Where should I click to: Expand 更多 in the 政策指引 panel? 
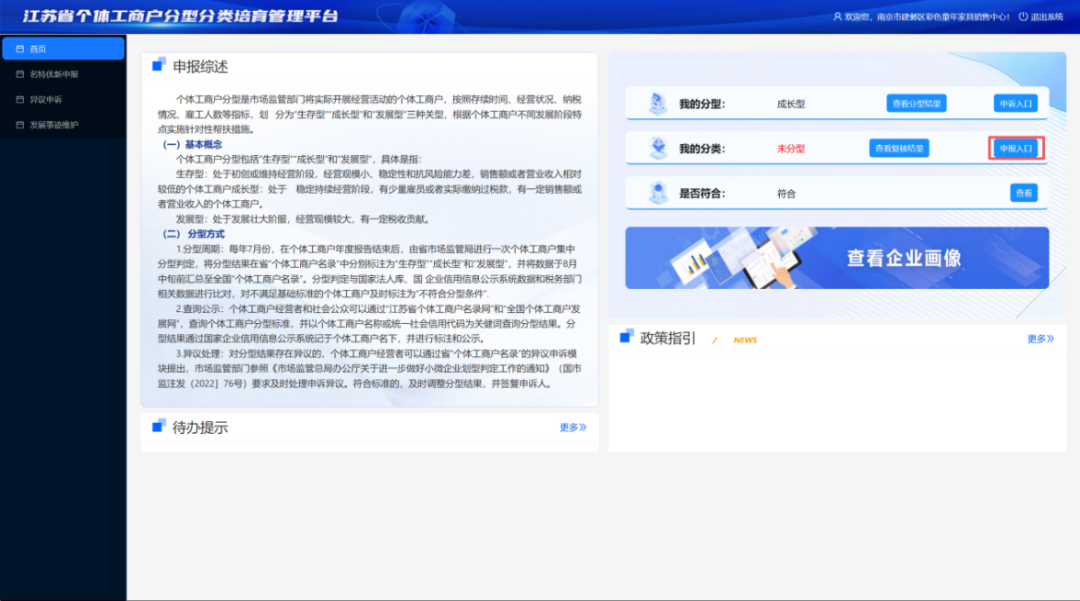[x=1040, y=338]
